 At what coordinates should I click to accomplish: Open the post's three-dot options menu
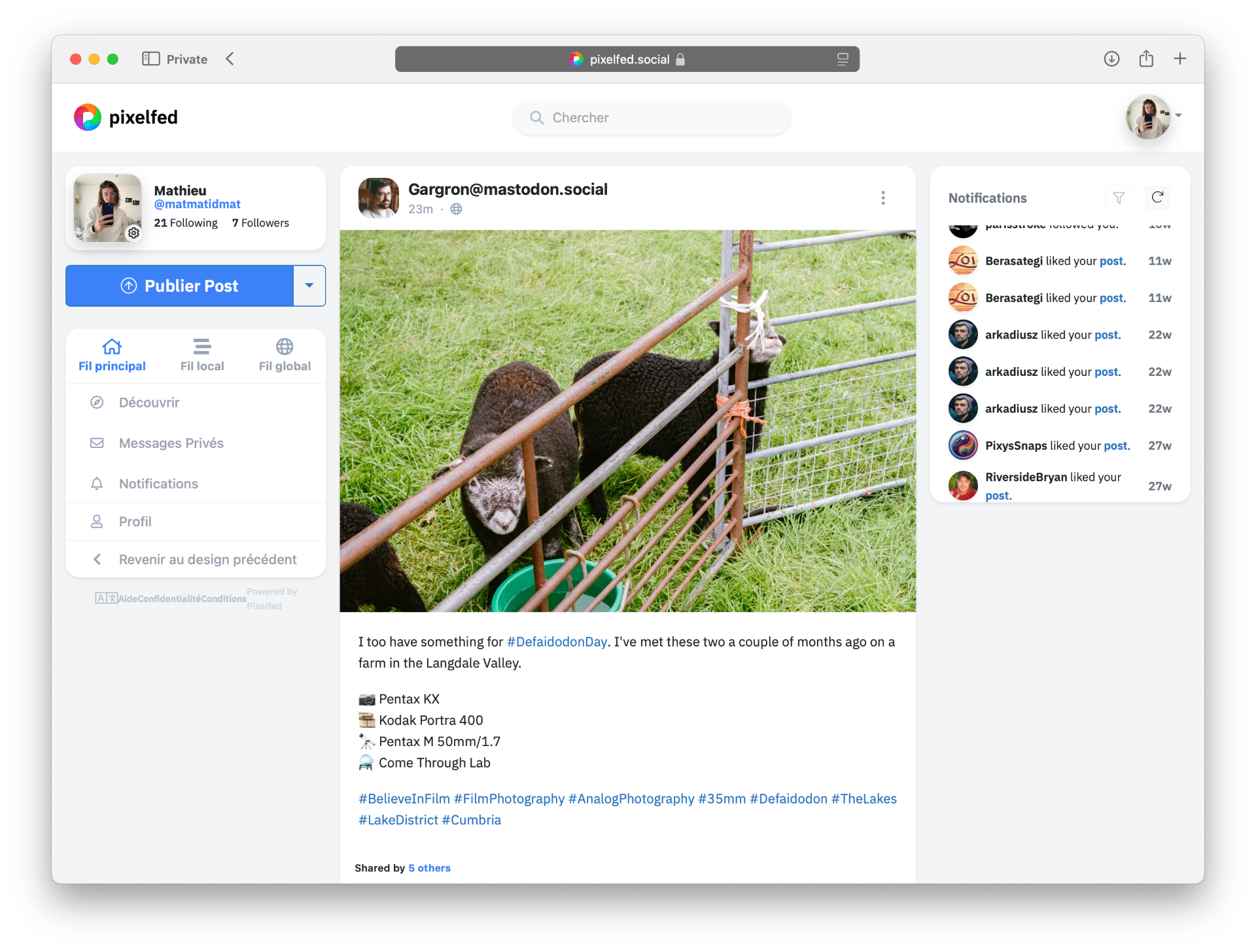(883, 198)
